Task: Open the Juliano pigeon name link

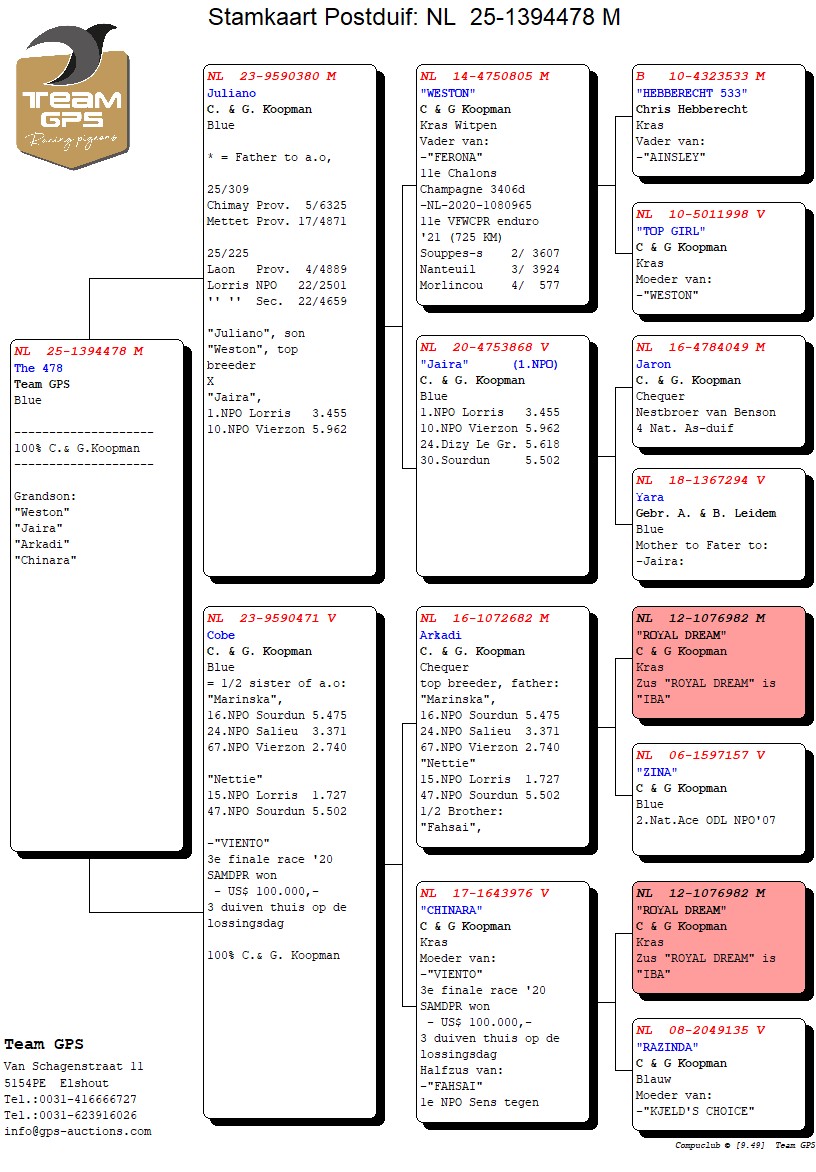Action: coord(231,93)
